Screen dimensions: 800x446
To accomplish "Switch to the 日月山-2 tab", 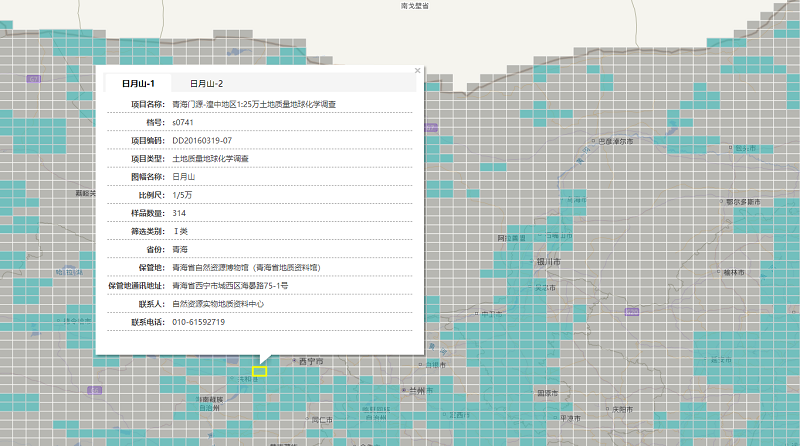I will pyautogui.click(x=206, y=83).
